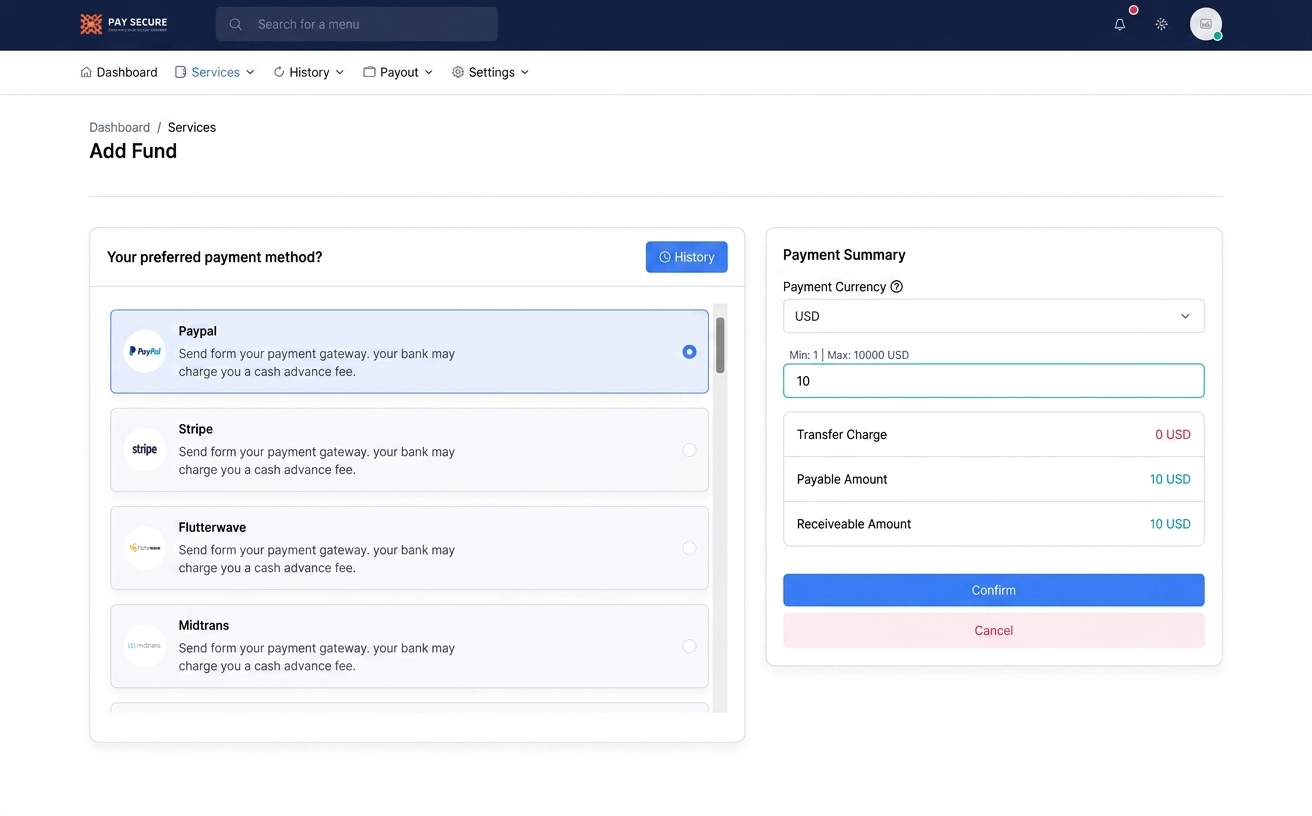1312x816 pixels.
Task: Expand the History menu chevron
Action: click(340, 72)
